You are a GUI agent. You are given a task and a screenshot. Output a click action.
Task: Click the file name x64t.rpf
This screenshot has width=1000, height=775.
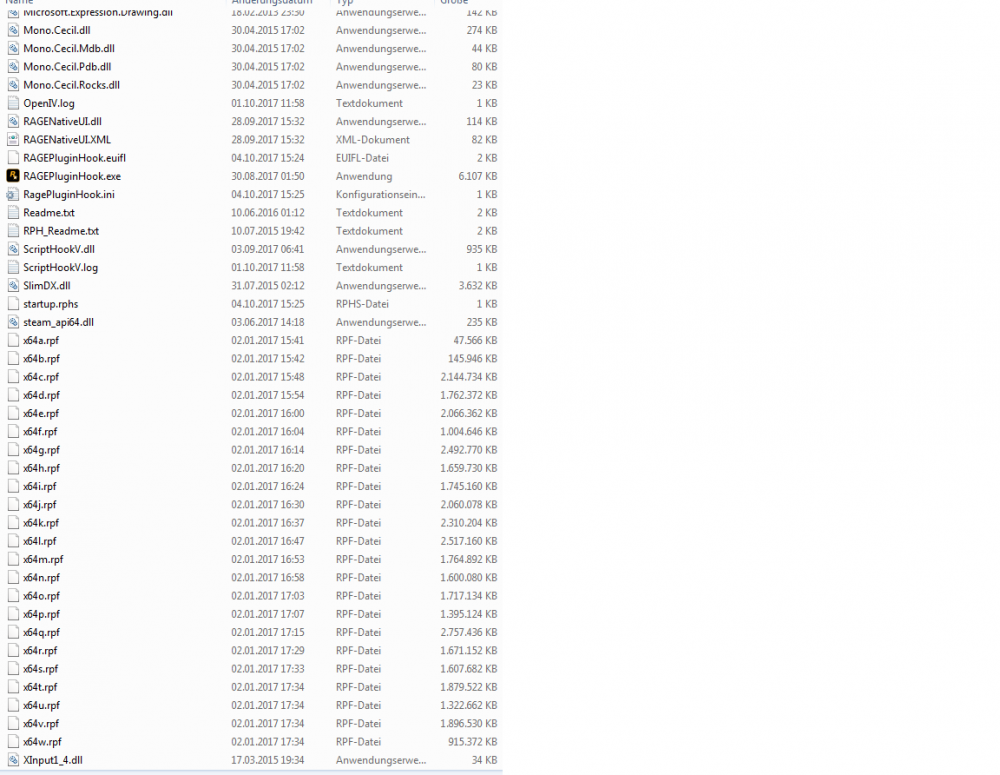(x=40, y=687)
